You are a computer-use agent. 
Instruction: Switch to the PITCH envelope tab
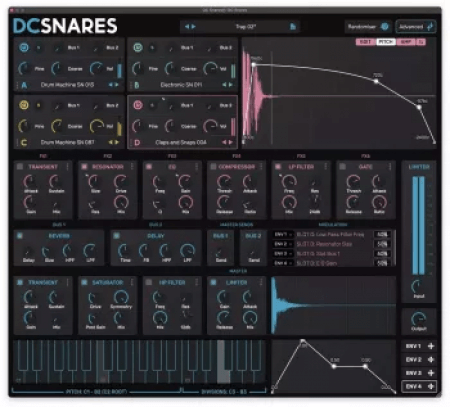[386, 42]
